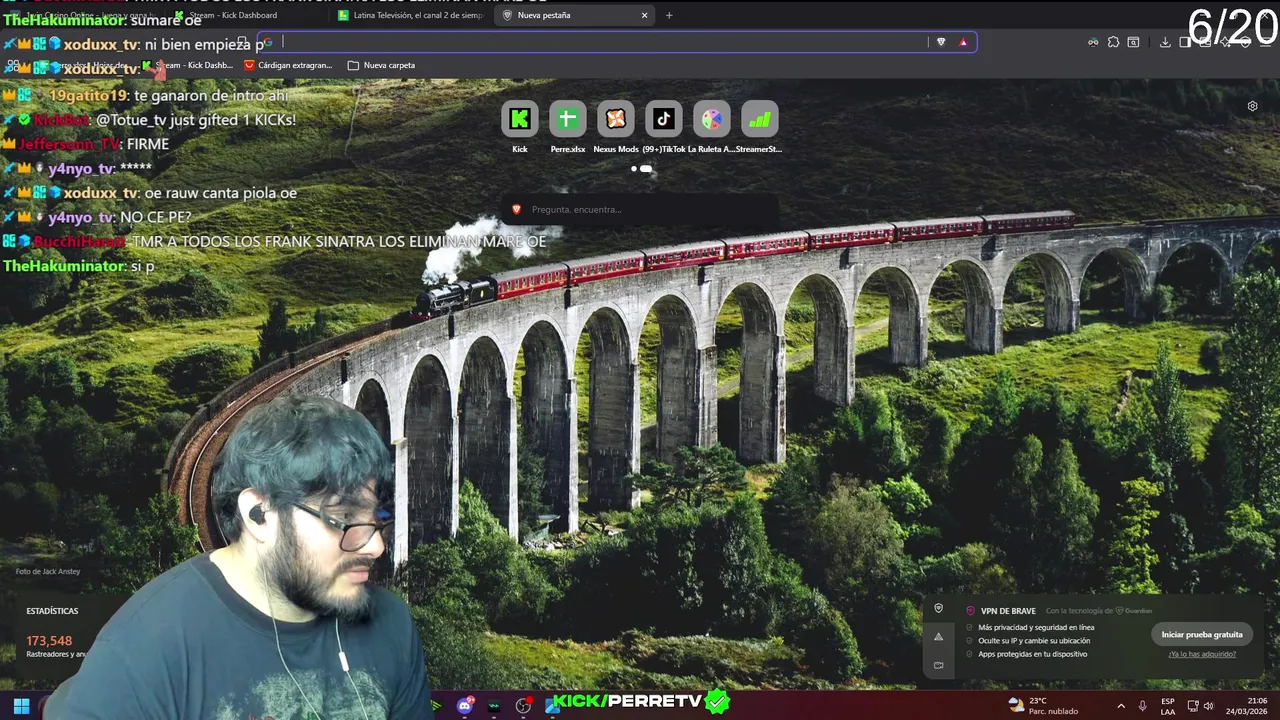Click Apps protegidas en tu dispositivo text
This screenshot has width=1280, height=720.
(1033, 654)
